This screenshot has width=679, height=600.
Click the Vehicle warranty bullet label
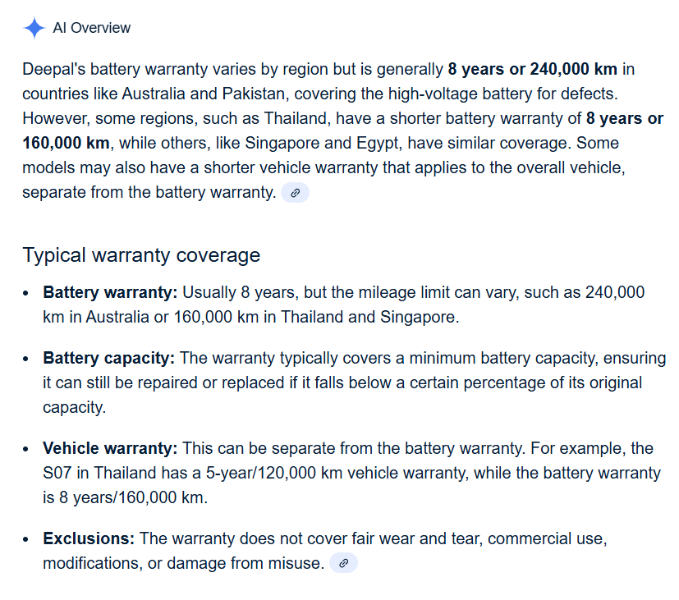coord(110,448)
